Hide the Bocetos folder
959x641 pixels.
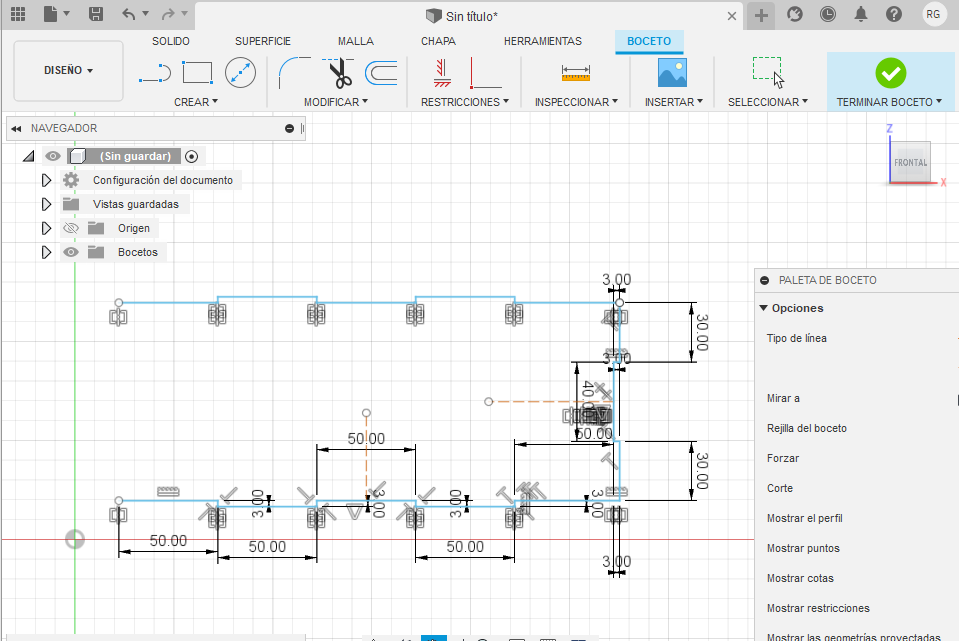(x=71, y=252)
